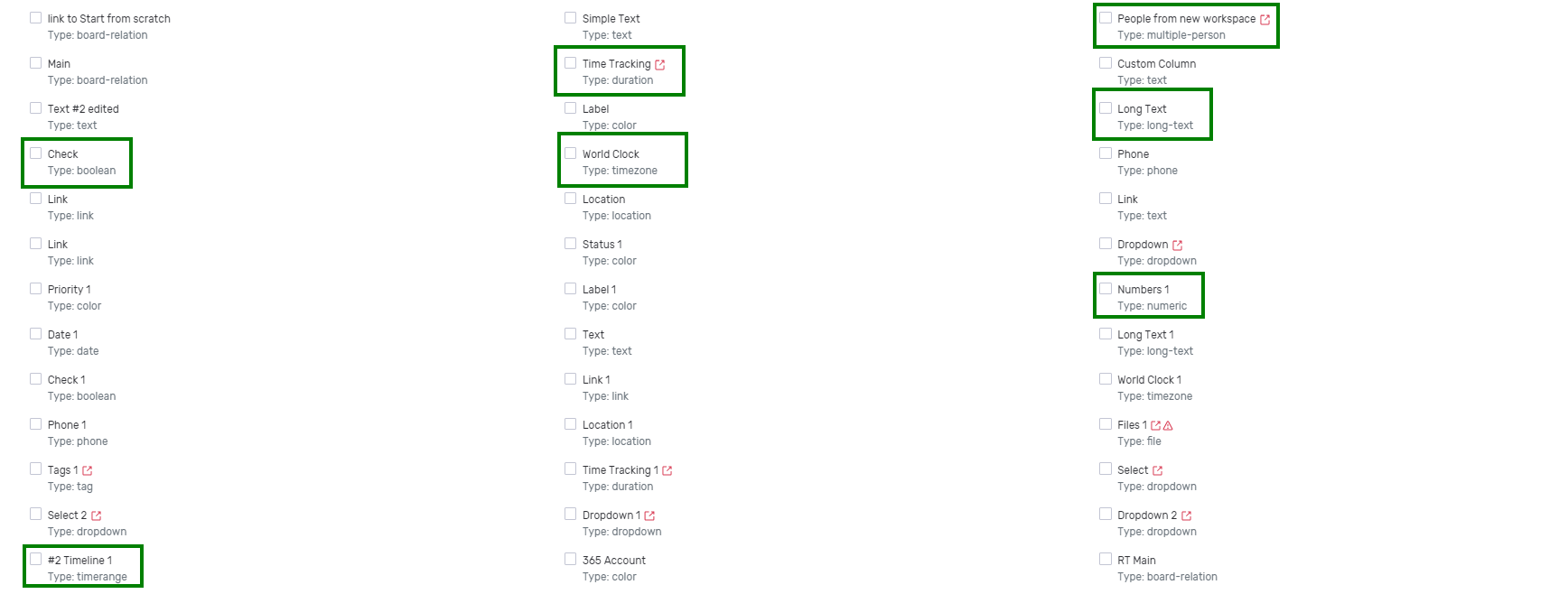Click the "Text #2 edited" column label

tap(83, 109)
